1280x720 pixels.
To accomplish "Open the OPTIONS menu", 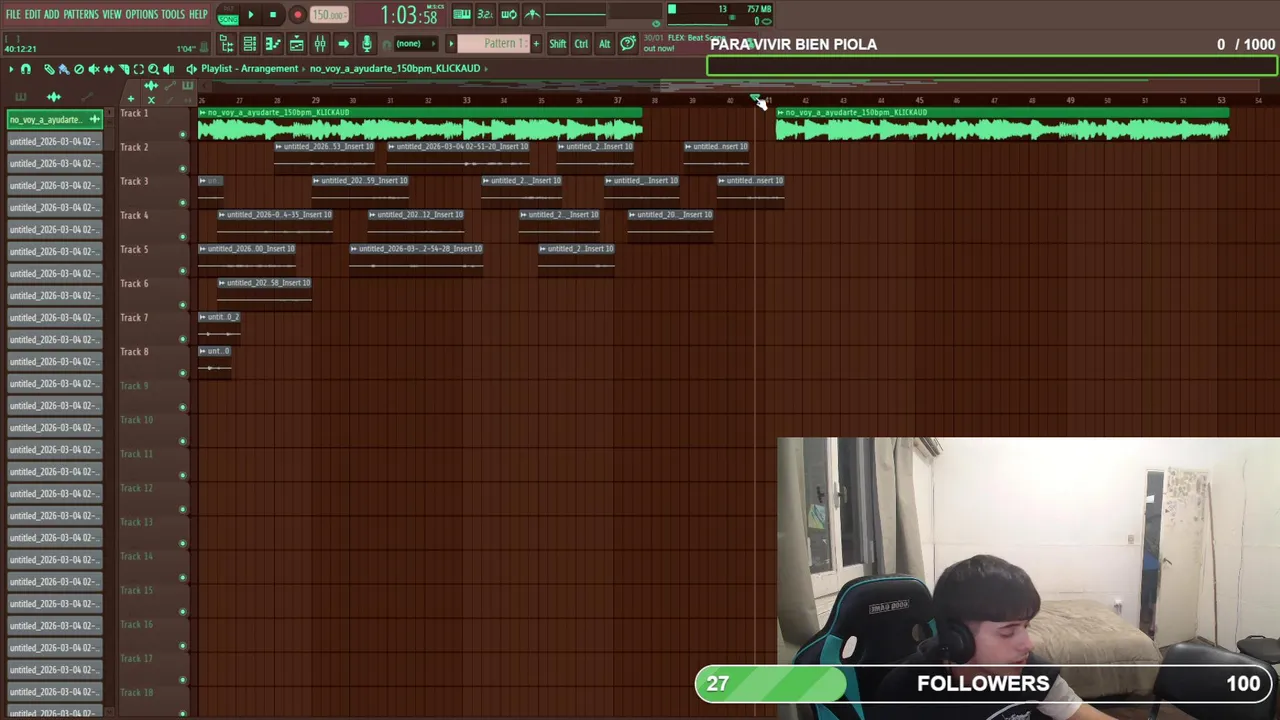I will tap(142, 14).
